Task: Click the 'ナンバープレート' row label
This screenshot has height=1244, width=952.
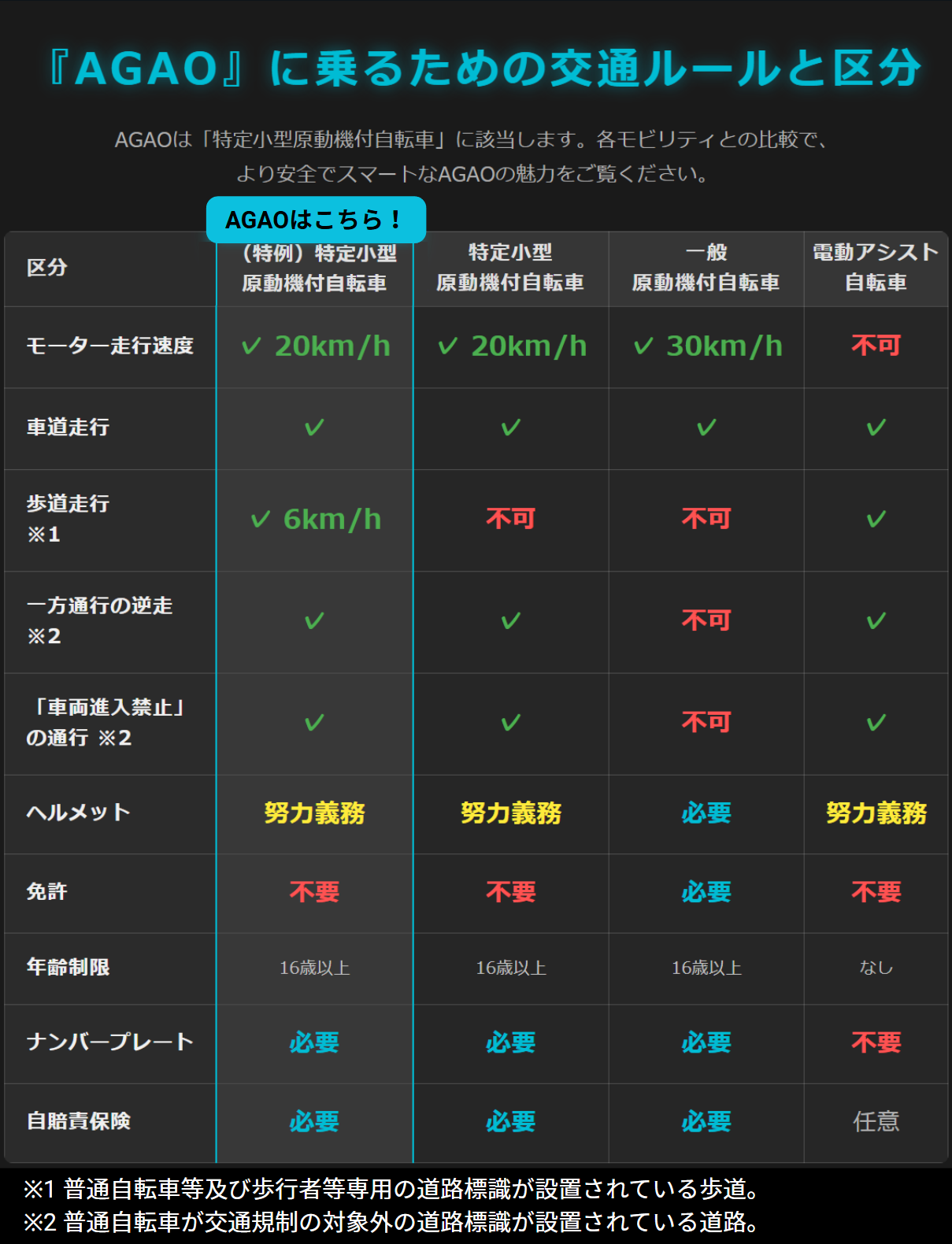Action: (x=110, y=1042)
